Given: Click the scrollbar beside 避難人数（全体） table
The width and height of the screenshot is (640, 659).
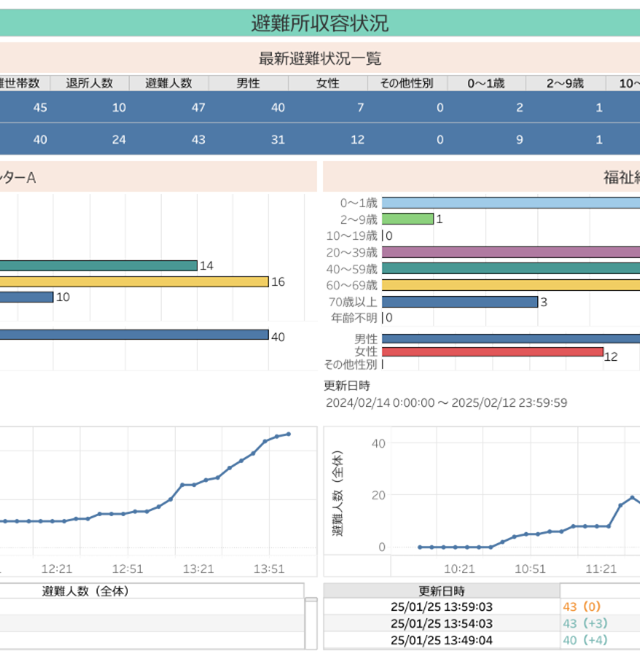Looking at the screenshot, I should (x=311, y=625).
